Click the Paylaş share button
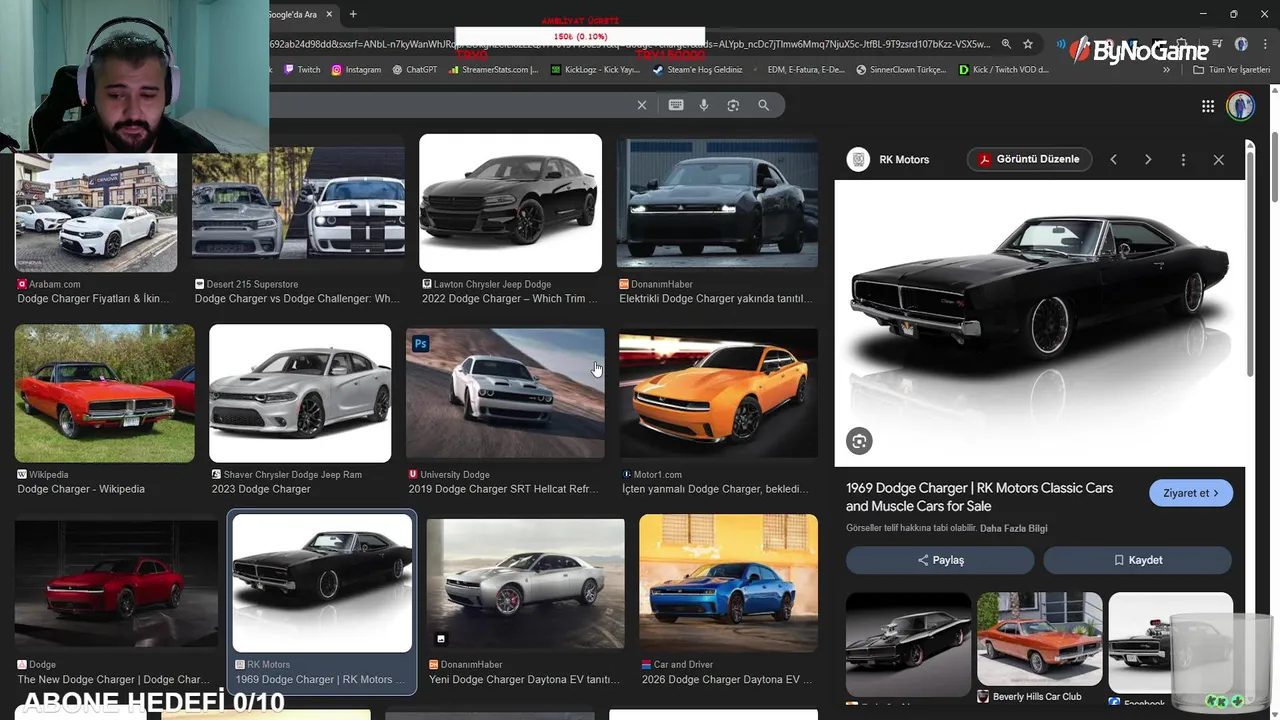This screenshot has height=720, width=1280. 940,560
